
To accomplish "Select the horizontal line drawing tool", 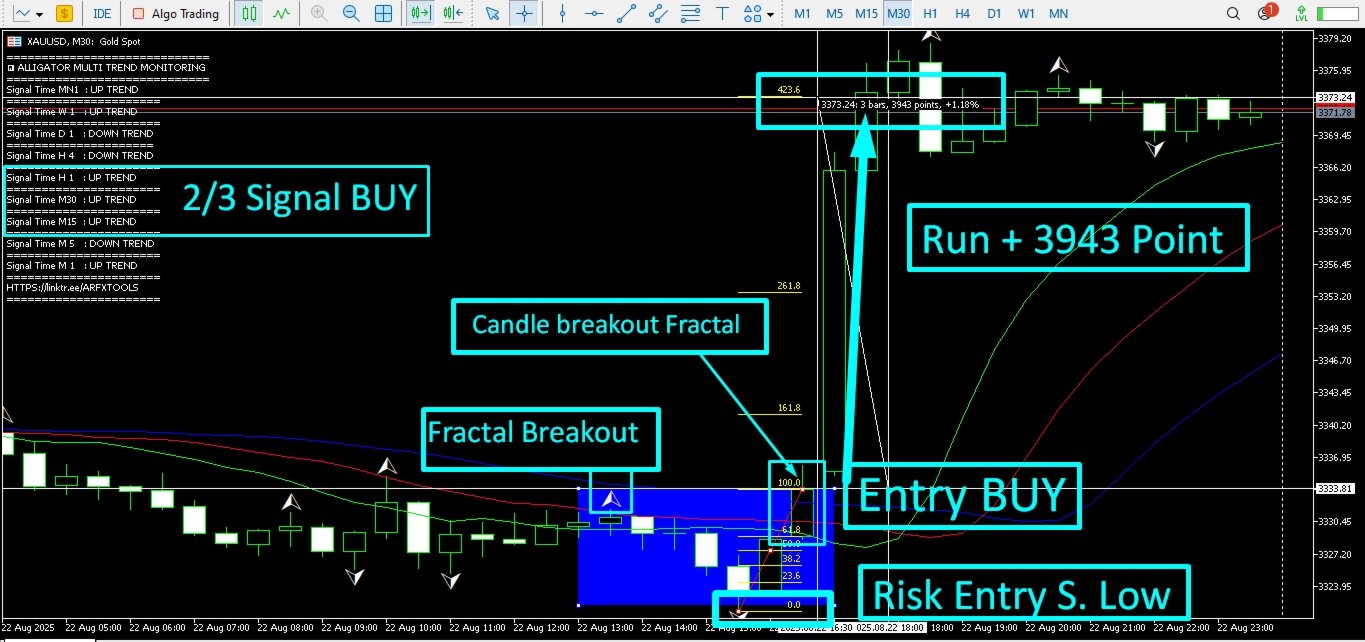I will [x=594, y=14].
